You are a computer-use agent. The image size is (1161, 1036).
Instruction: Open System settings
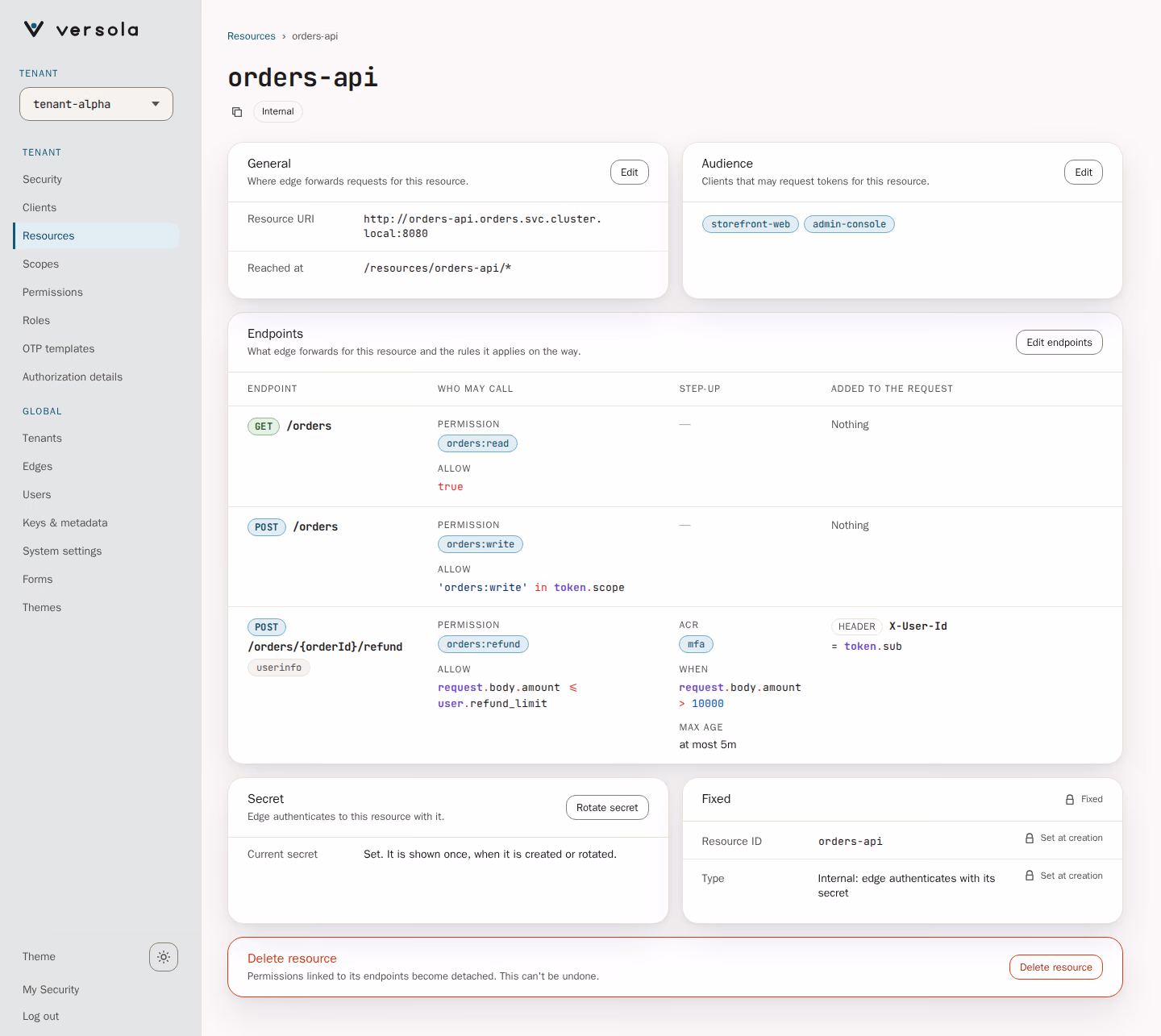click(96, 551)
